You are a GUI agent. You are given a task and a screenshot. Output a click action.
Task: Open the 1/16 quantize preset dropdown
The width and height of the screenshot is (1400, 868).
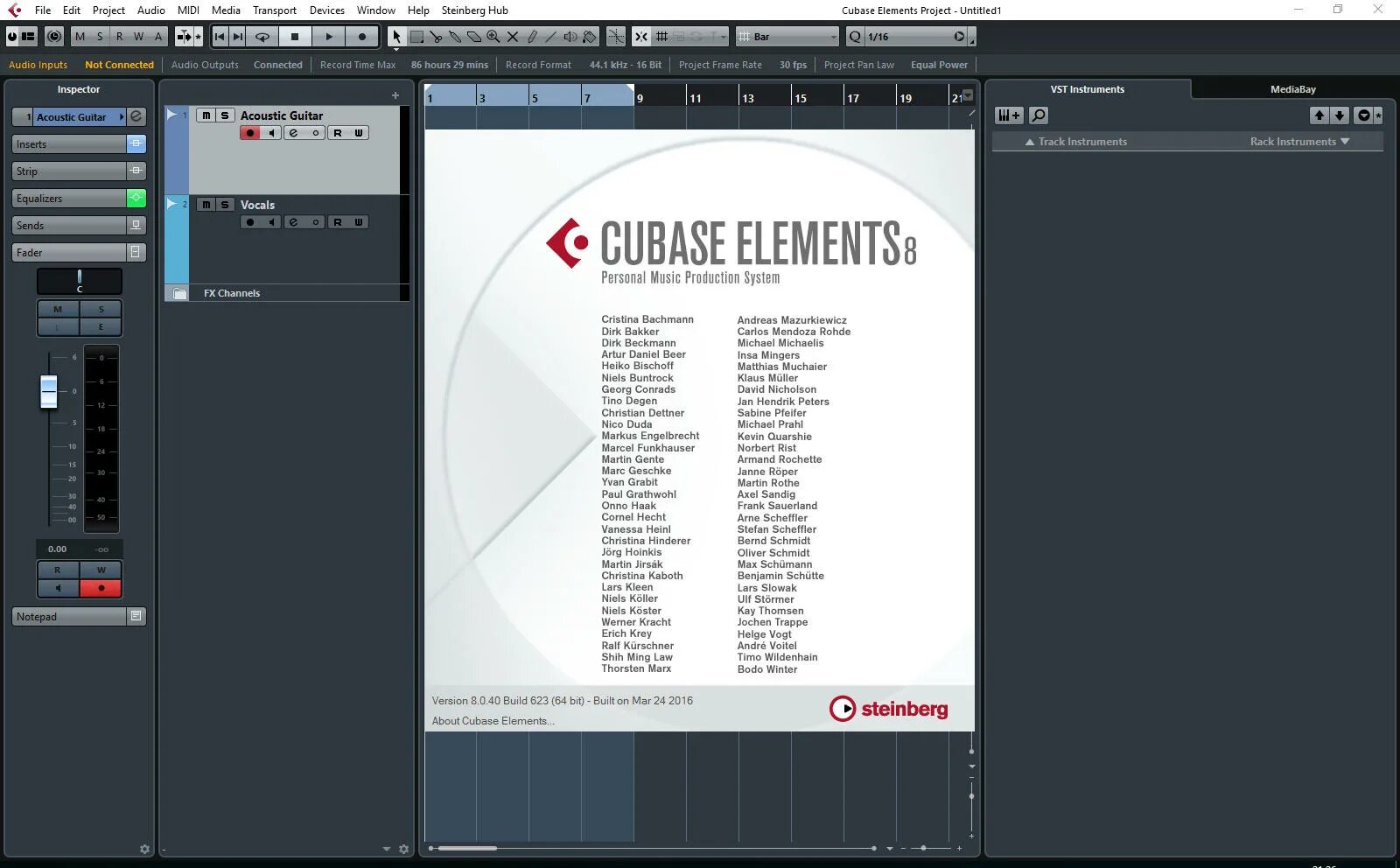916,37
